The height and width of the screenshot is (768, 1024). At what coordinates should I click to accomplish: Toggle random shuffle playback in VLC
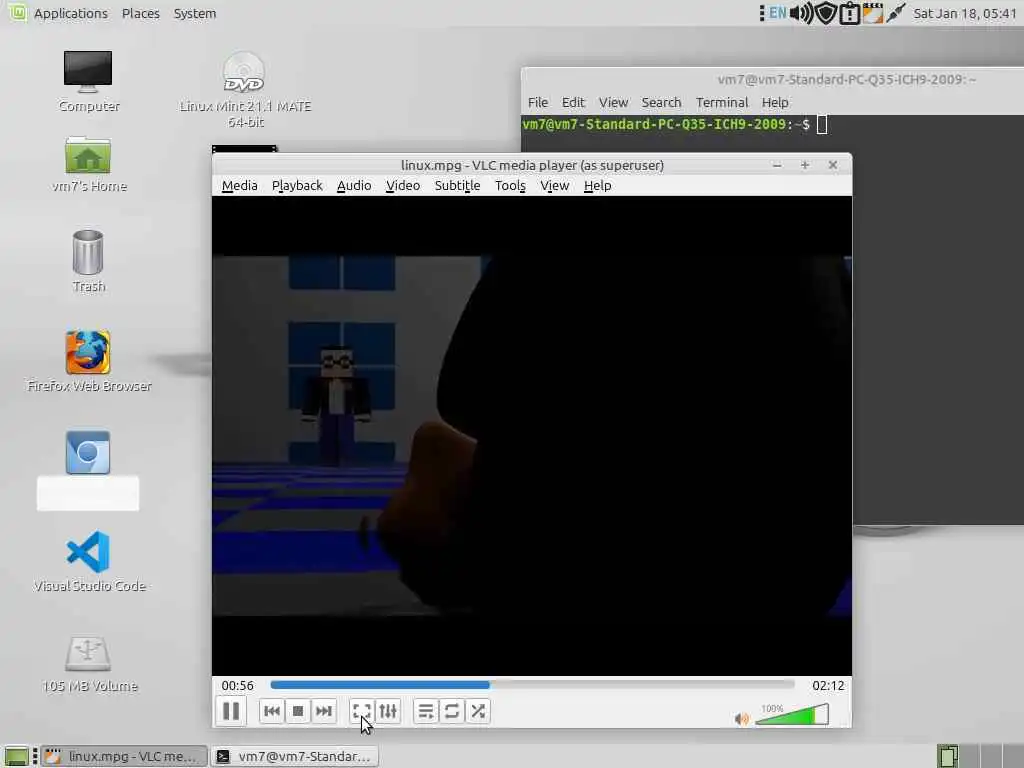coord(478,711)
